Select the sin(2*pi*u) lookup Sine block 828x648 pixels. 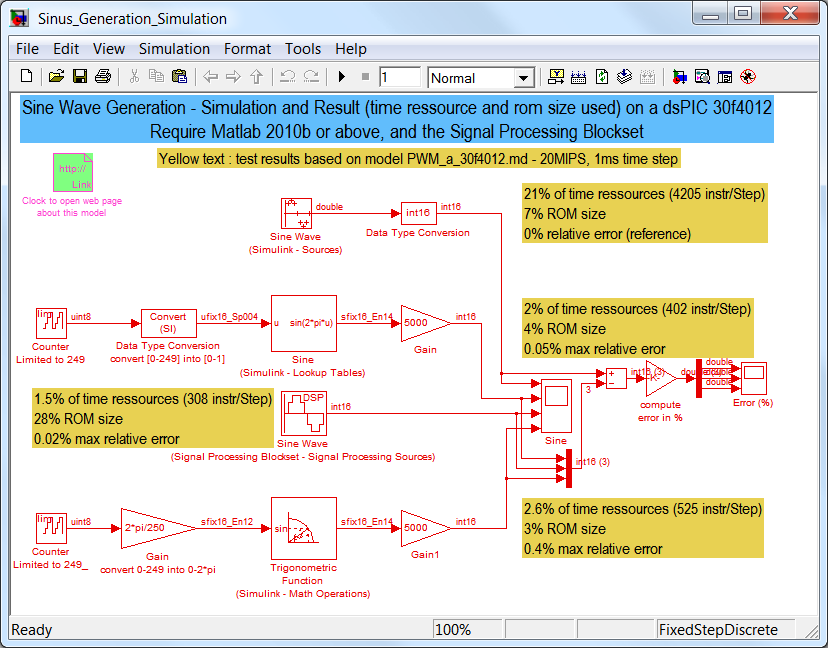coord(304,323)
